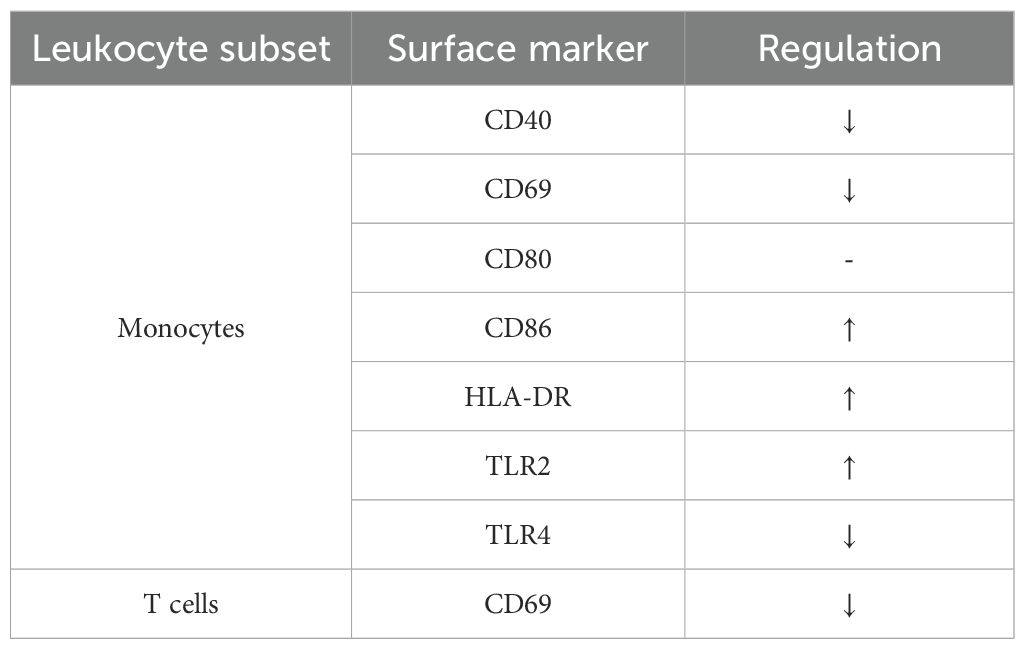Screen dimensions: 1025x649
Task: Click the up arrow in the HLA-DR row
Action: [849, 397]
